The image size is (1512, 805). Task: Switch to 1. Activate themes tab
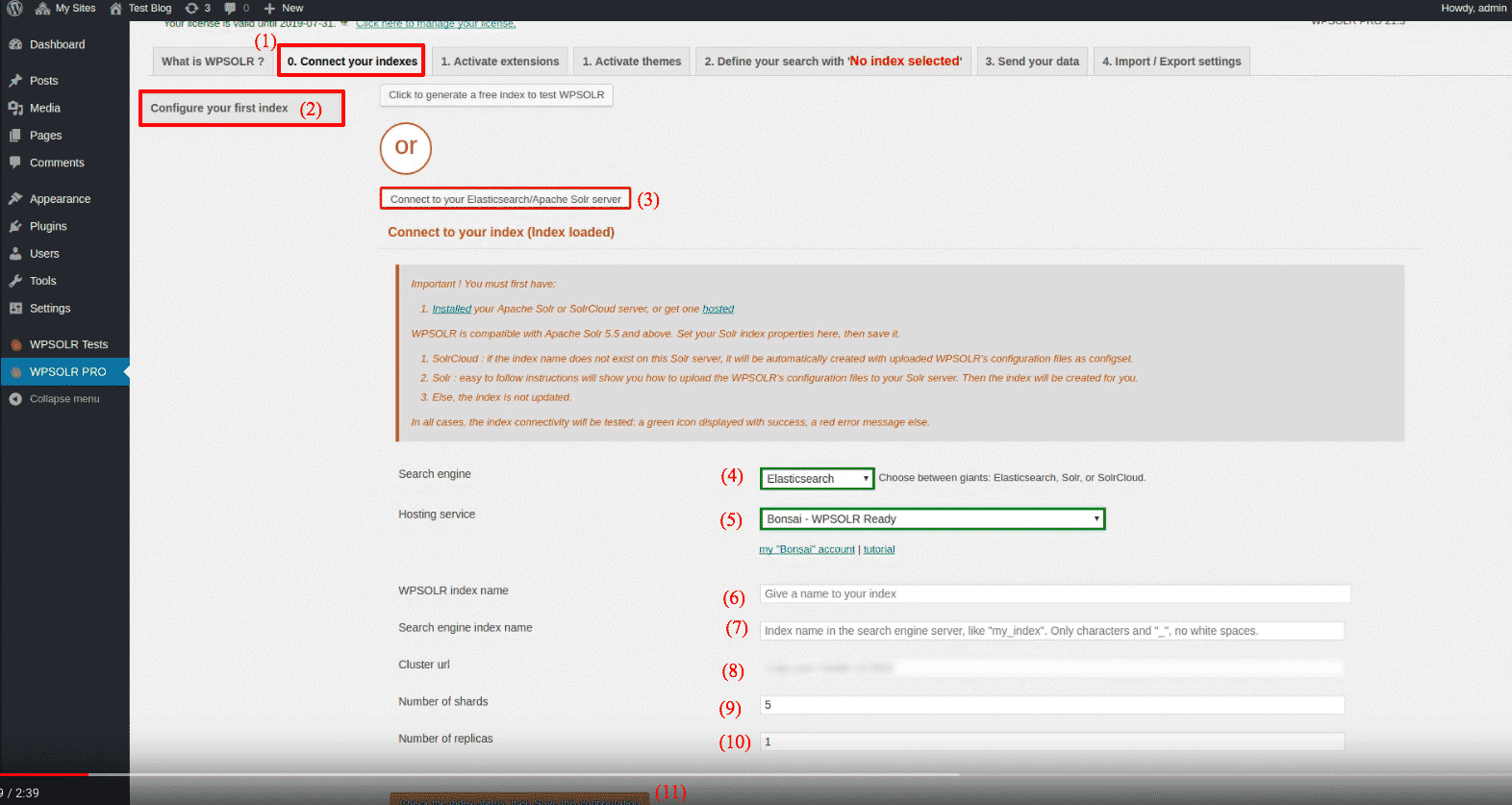(632, 62)
